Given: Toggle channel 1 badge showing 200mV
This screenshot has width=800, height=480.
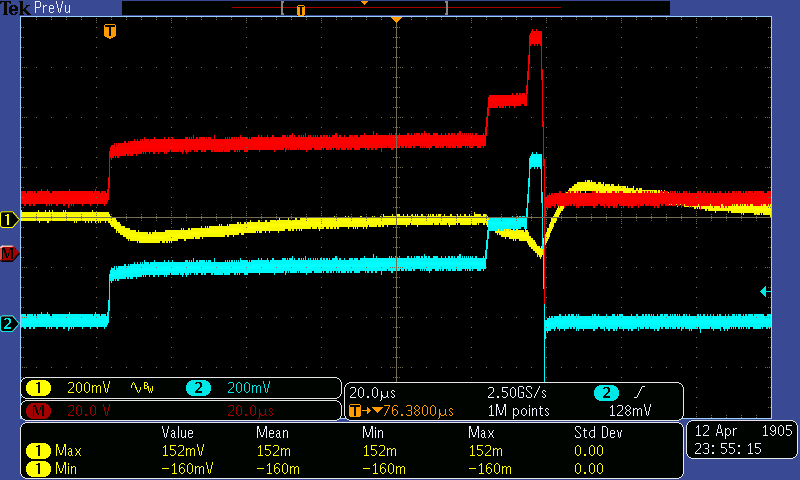Looking at the screenshot, I should point(38,388).
